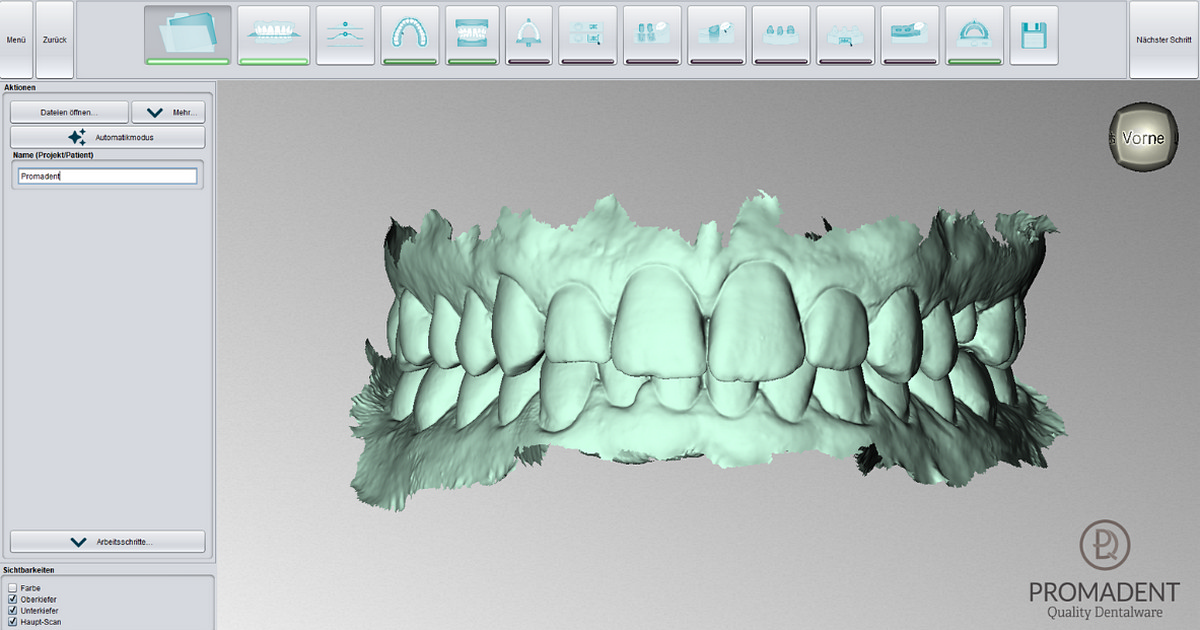
Task: Expand the Mehr... dropdown
Action: (x=168, y=111)
